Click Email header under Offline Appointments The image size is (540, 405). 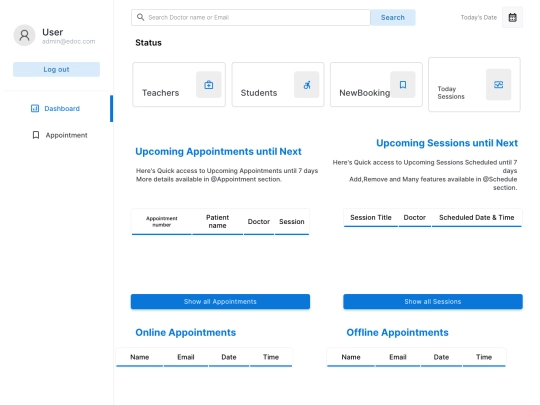pyautogui.click(x=398, y=357)
